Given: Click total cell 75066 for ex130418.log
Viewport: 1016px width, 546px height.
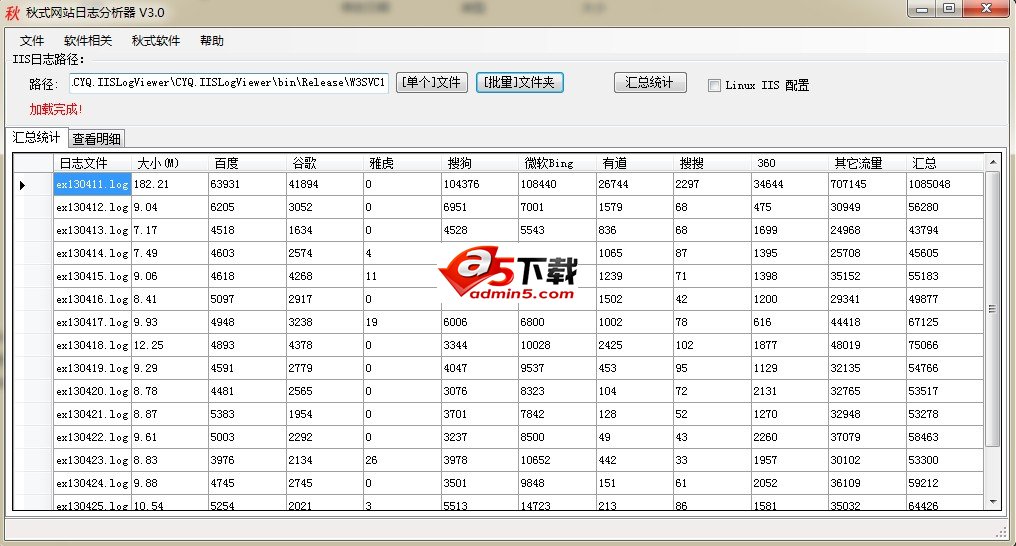Looking at the screenshot, I should coord(944,345).
